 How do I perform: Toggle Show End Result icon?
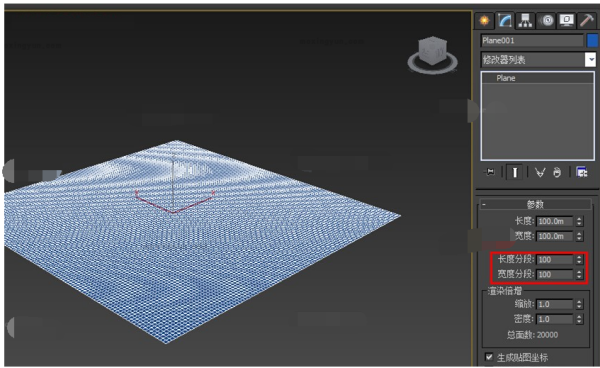point(515,172)
